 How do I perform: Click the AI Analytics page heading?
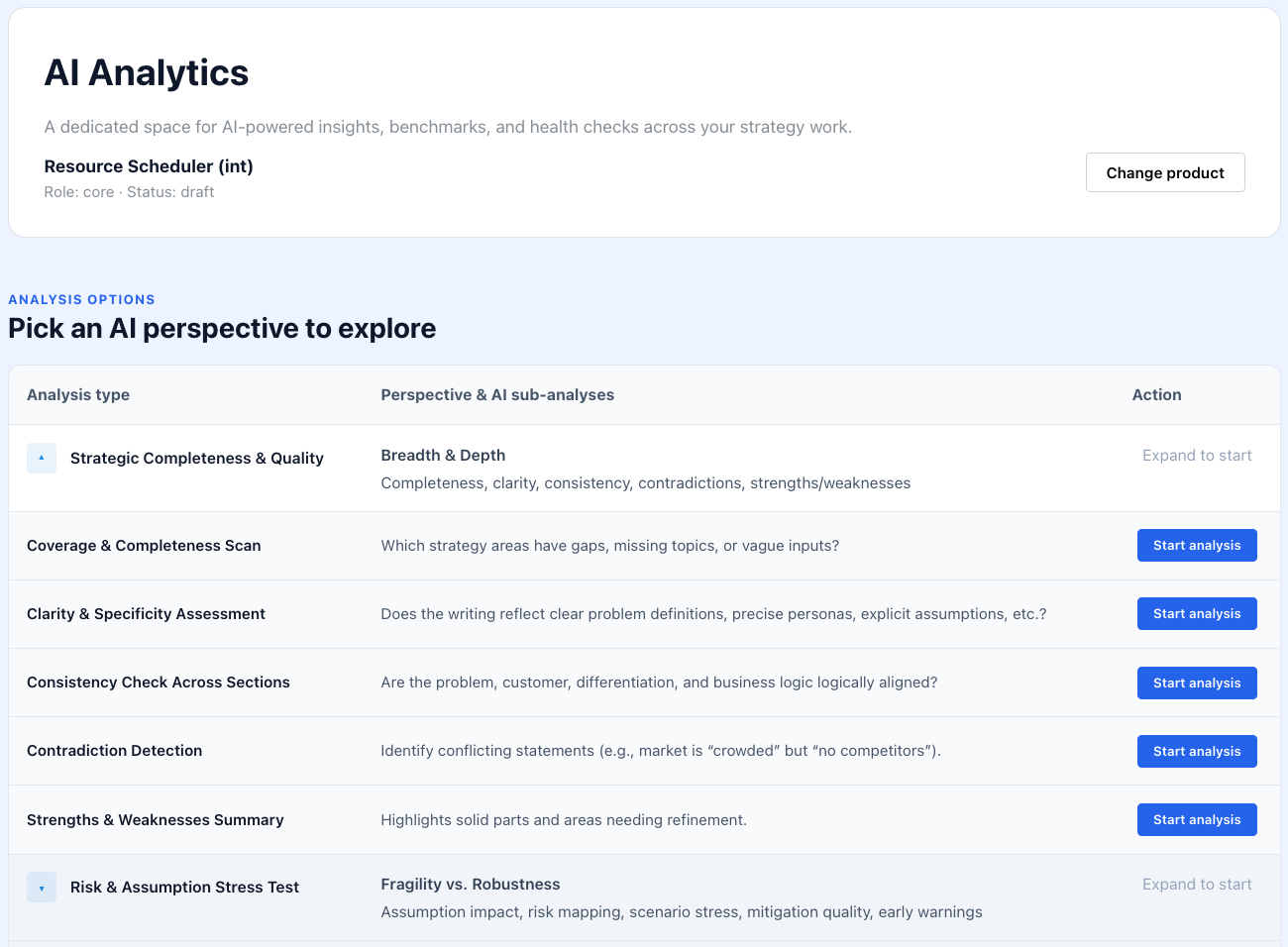point(146,72)
